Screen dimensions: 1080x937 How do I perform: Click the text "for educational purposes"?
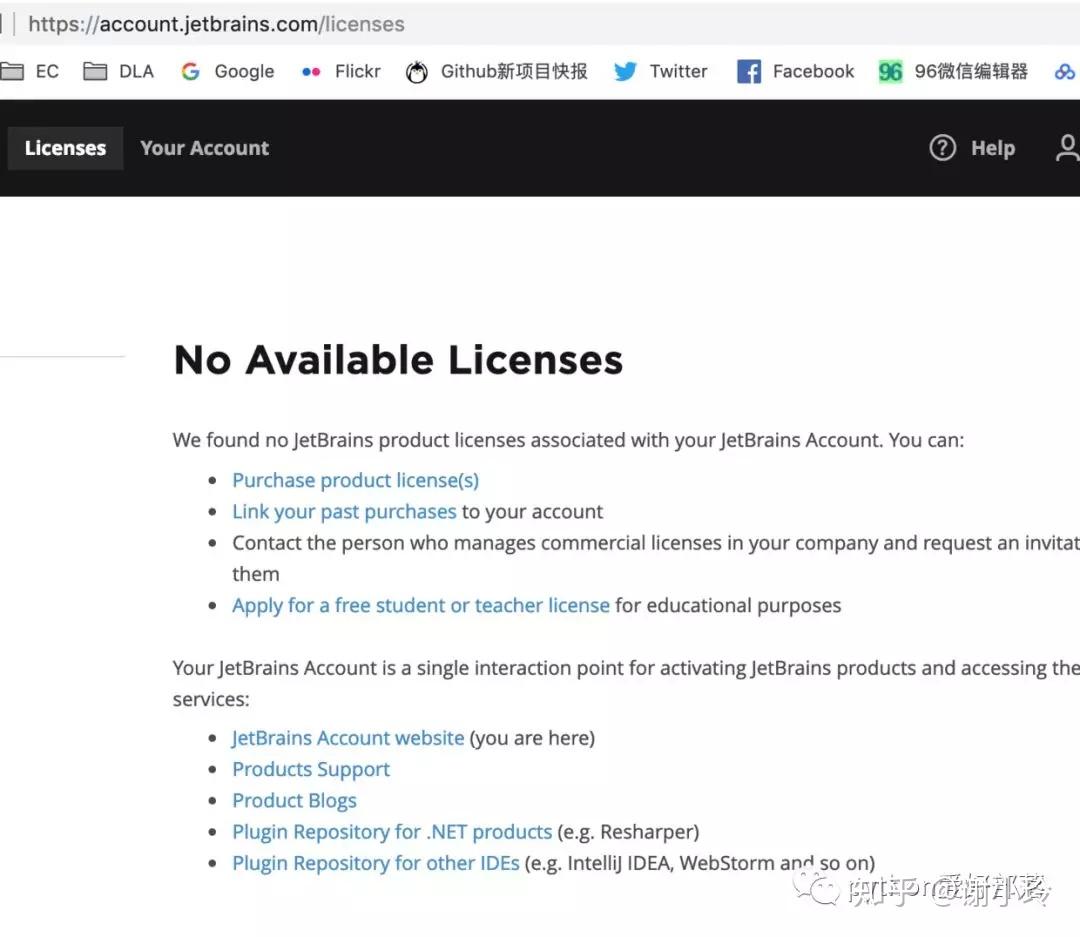click(728, 606)
